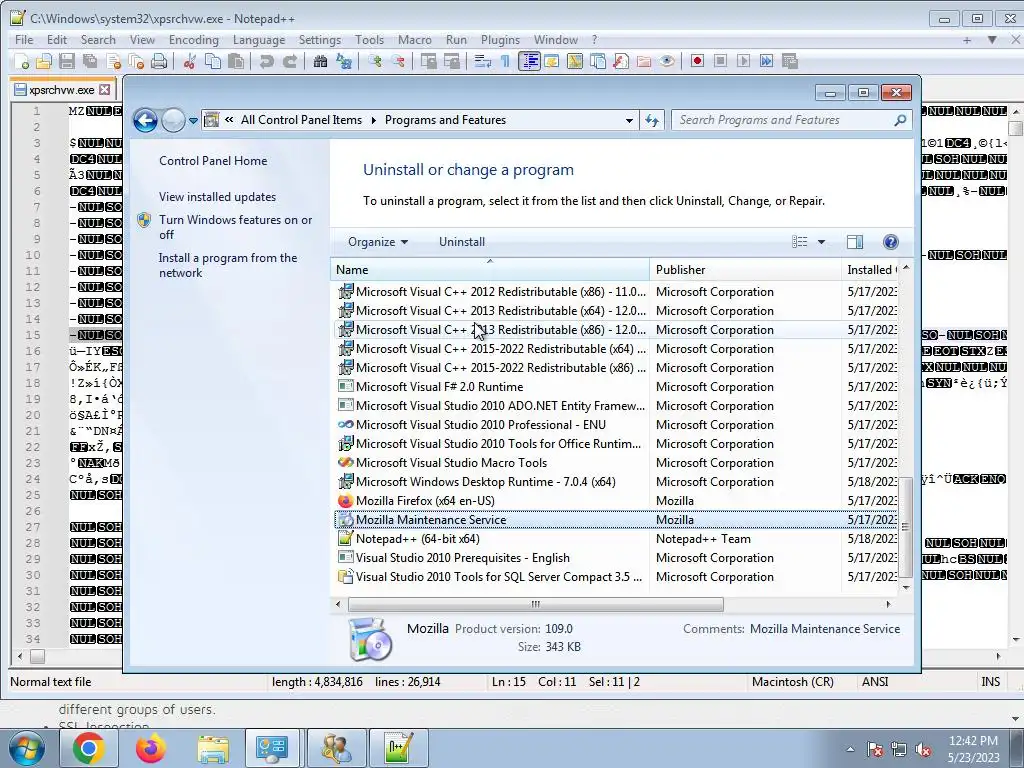This screenshot has width=1024, height=768.
Task: Click the Save icon in Notepad++ toolbar
Action: pyautogui.click(x=67, y=61)
